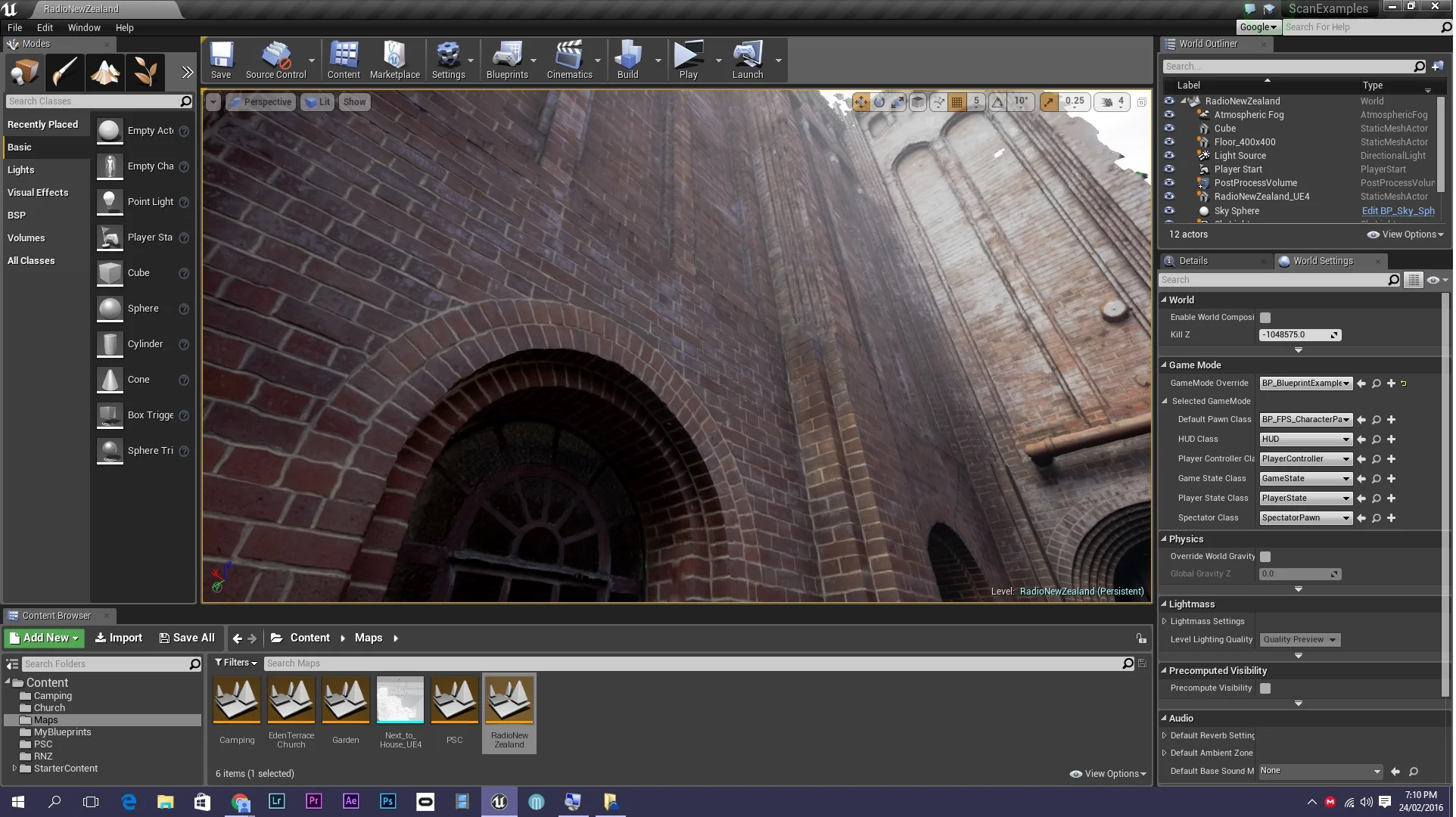Enable the Enable World Composition checkbox
Screen dimensions: 1456x817
click(x=1265, y=317)
